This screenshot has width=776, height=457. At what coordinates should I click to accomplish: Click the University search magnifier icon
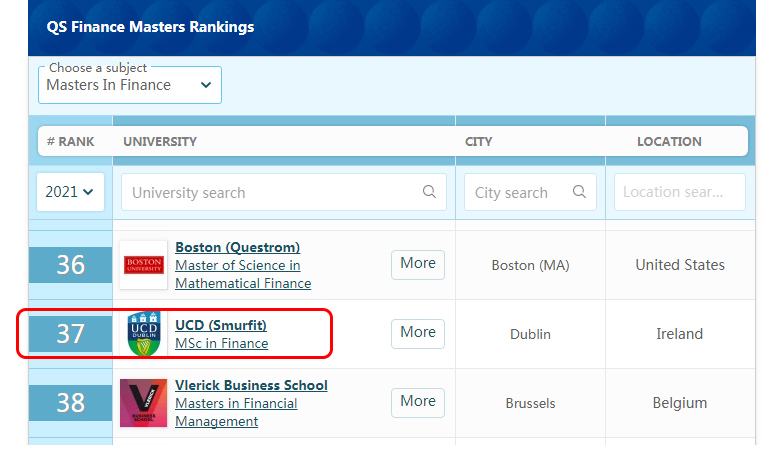pos(429,192)
